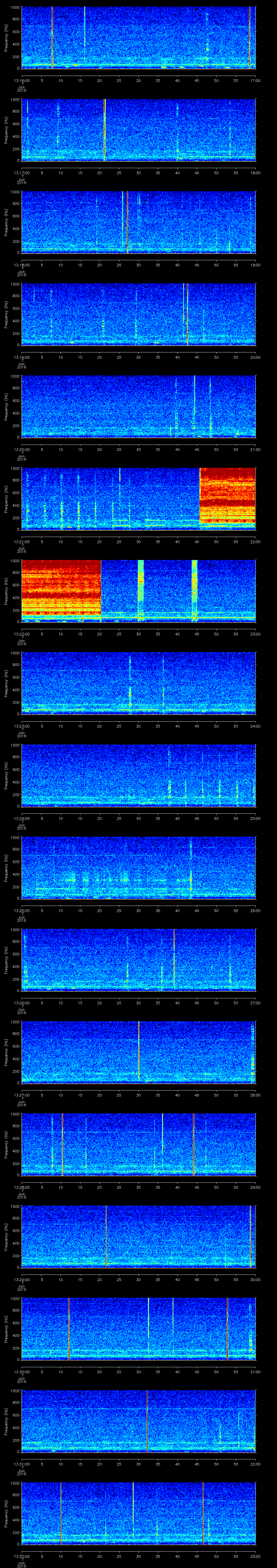Screen dimensions: 277x1568
Task: Pick the spectrogram panel starting at 13:31:00
Action: point(138,1421)
